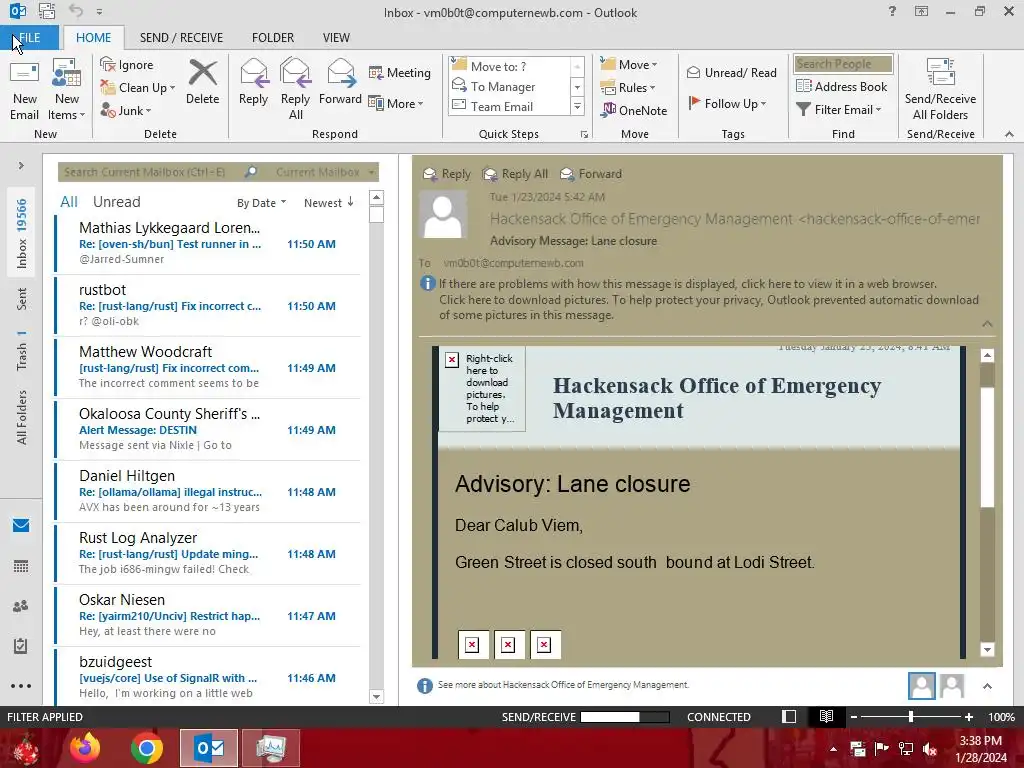The image size is (1024, 768).
Task: Open Firefox from the taskbar
Action: [x=85, y=748]
